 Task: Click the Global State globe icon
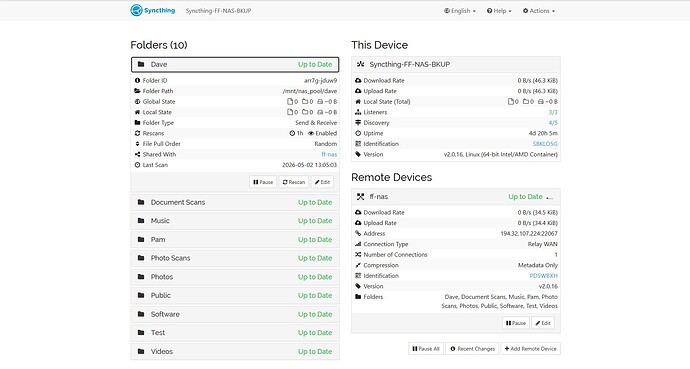tap(137, 102)
